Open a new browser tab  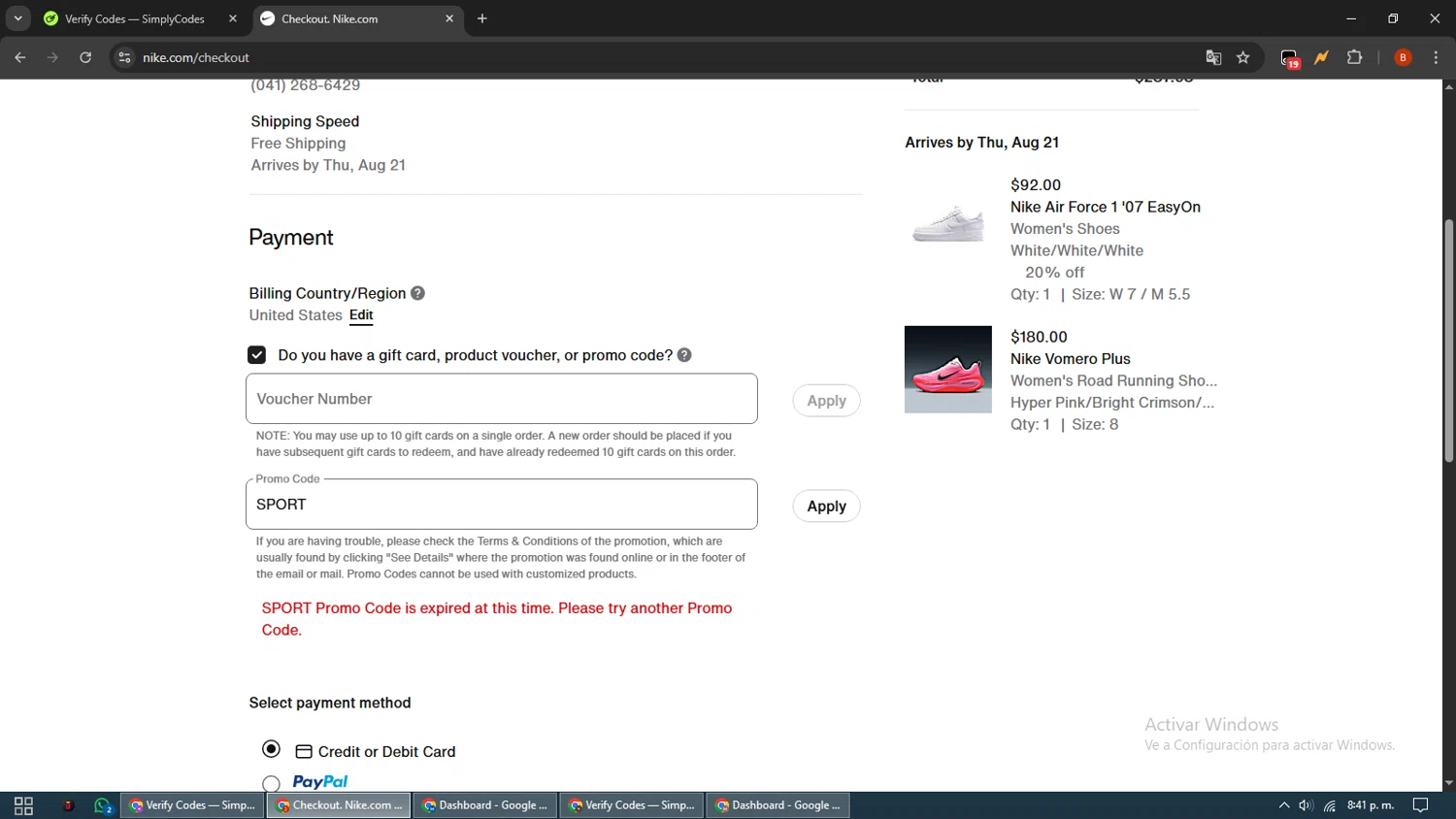[x=482, y=18]
